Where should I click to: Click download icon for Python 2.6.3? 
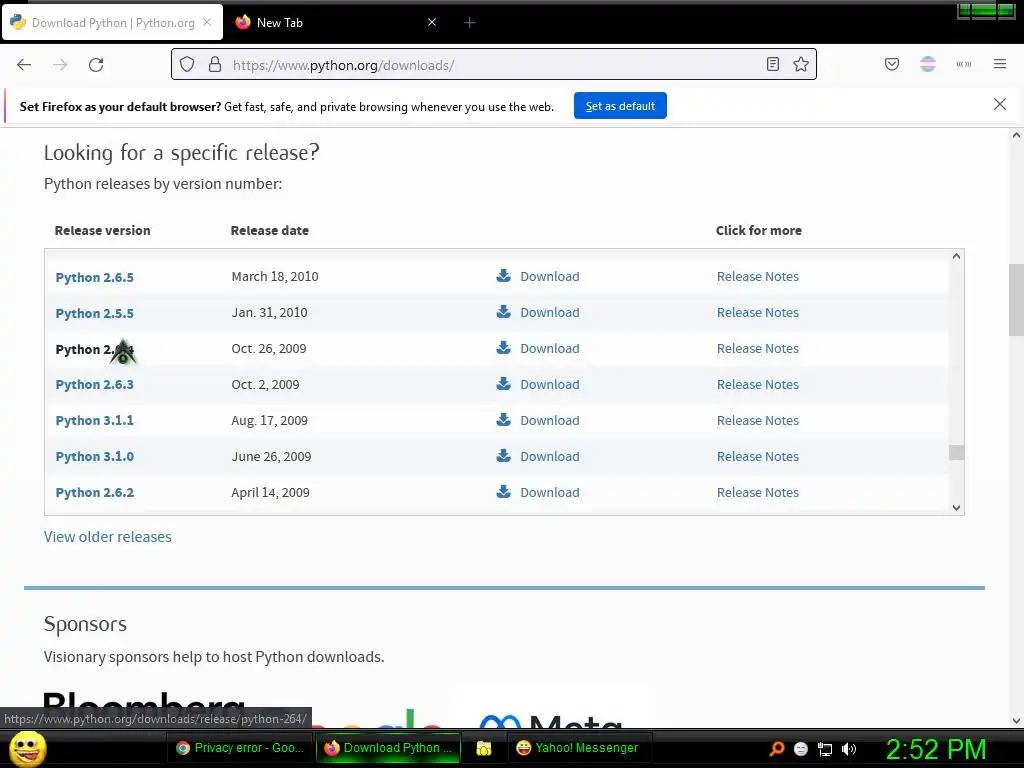504,383
